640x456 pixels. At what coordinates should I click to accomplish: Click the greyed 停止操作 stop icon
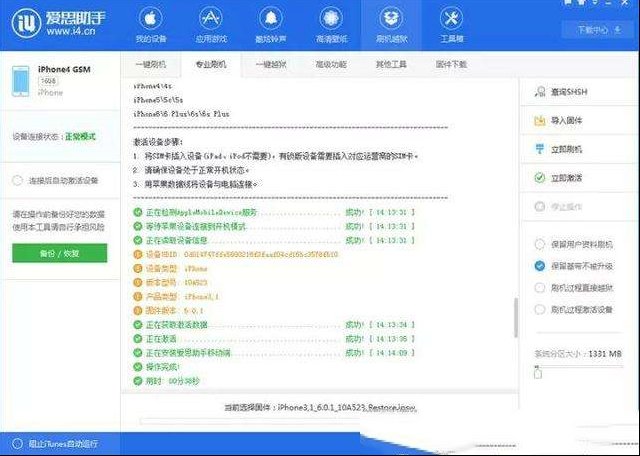pos(540,207)
